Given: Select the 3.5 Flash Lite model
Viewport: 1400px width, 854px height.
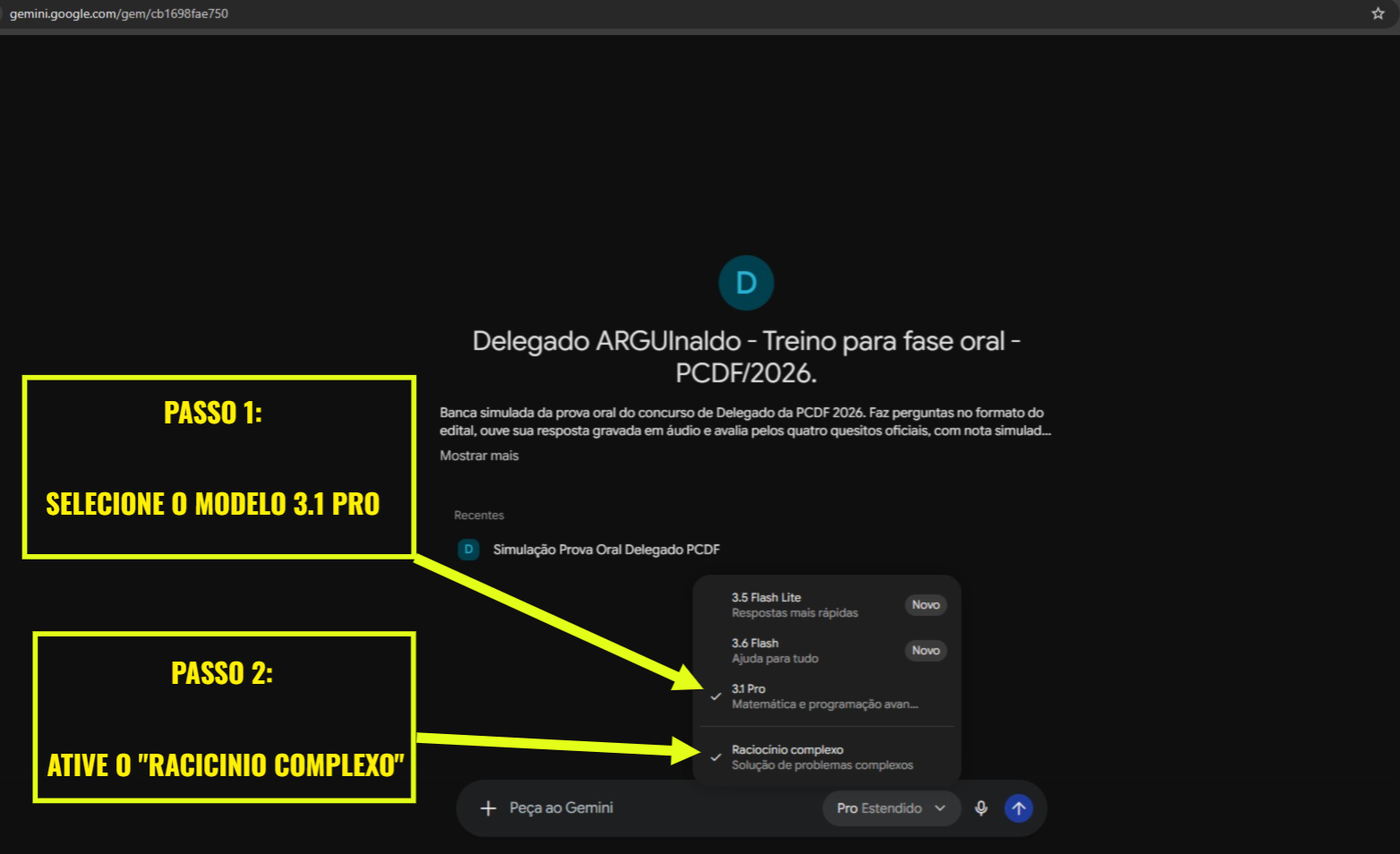Looking at the screenshot, I should click(x=826, y=605).
